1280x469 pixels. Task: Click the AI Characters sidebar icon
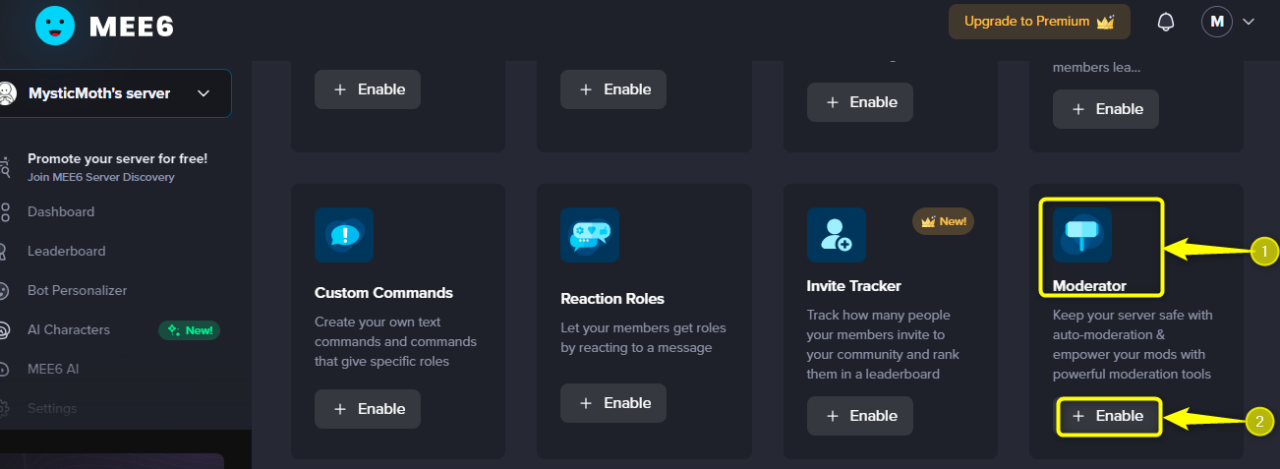click(4, 330)
